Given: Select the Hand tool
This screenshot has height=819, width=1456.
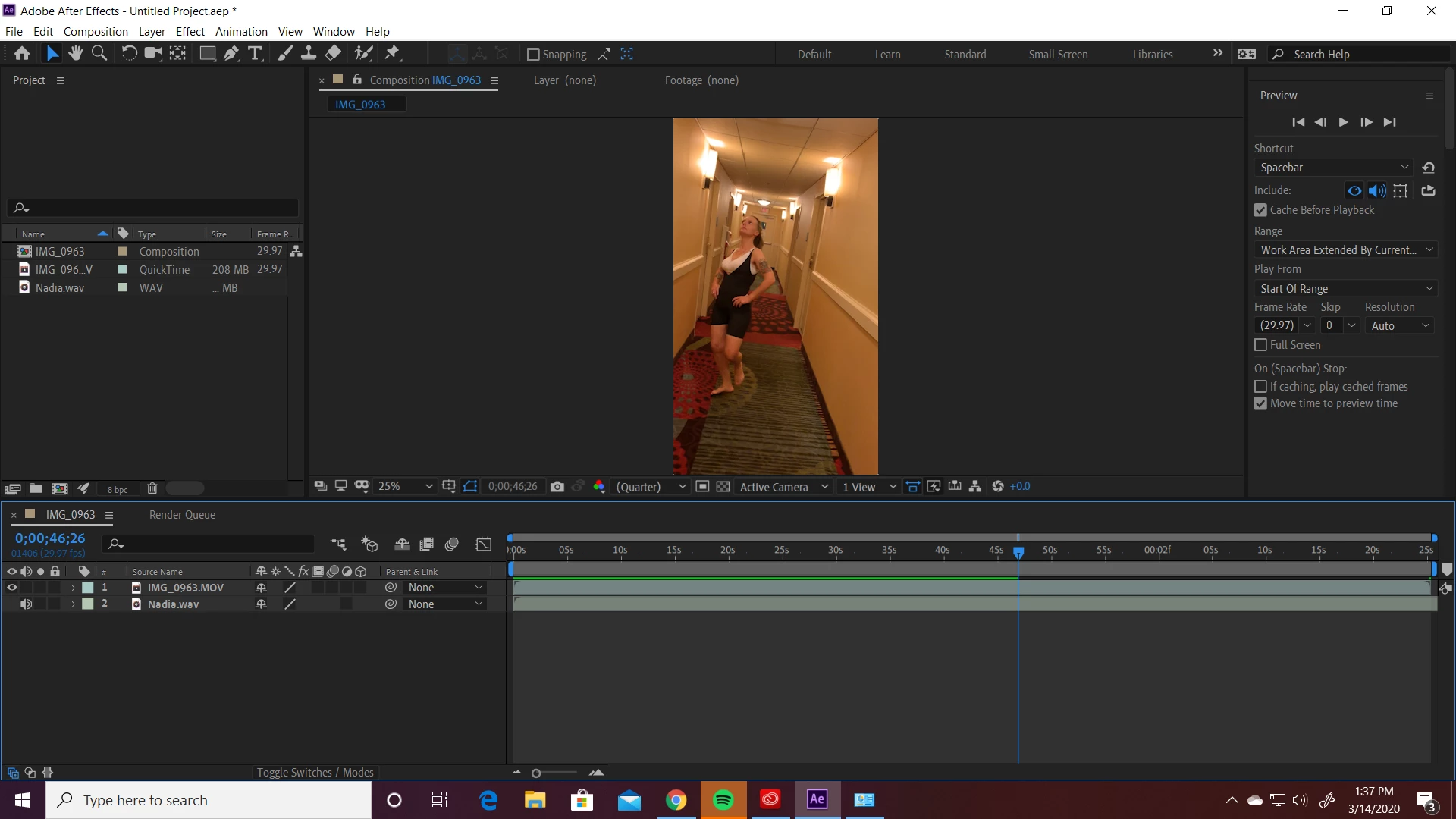Looking at the screenshot, I should pos(75,53).
